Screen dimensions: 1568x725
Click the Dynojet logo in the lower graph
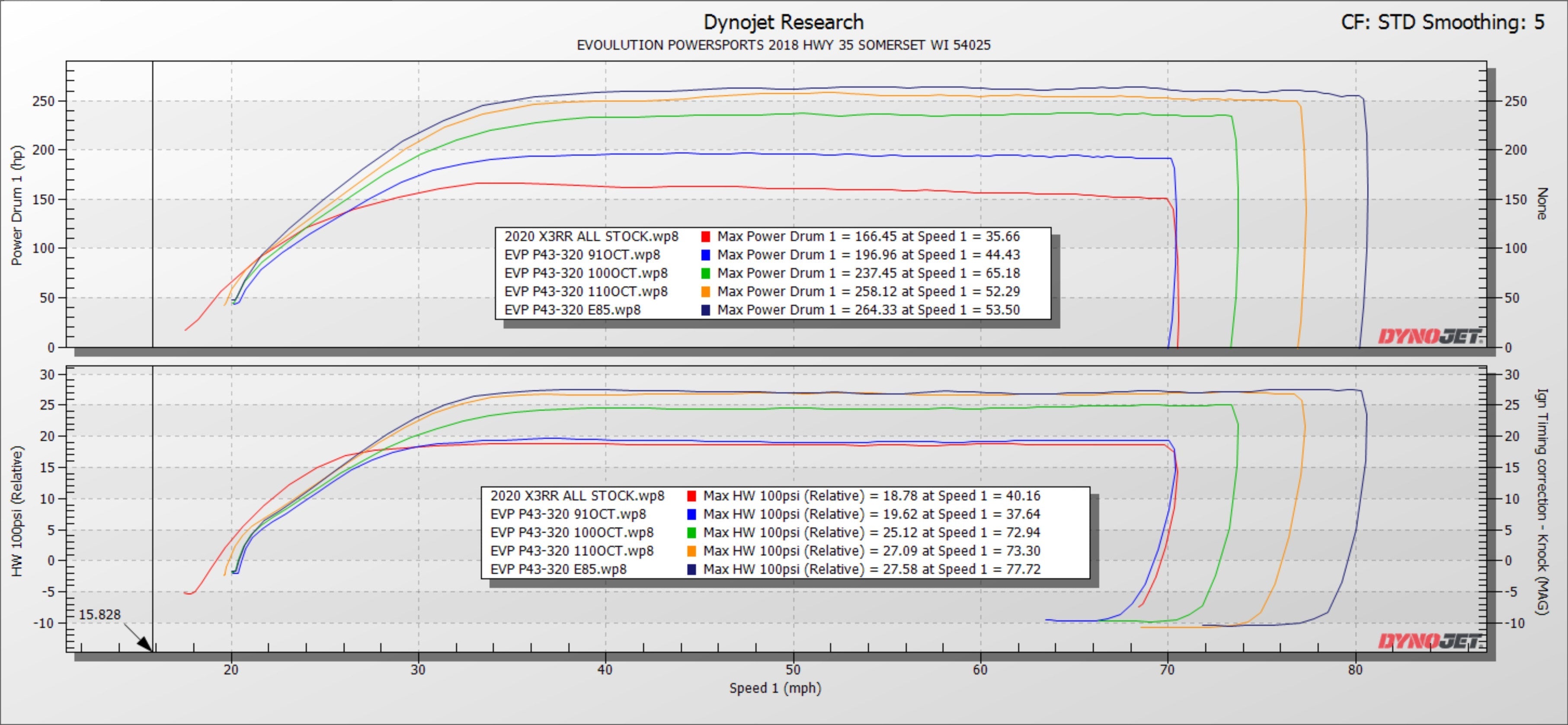pyautogui.click(x=1430, y=641)
